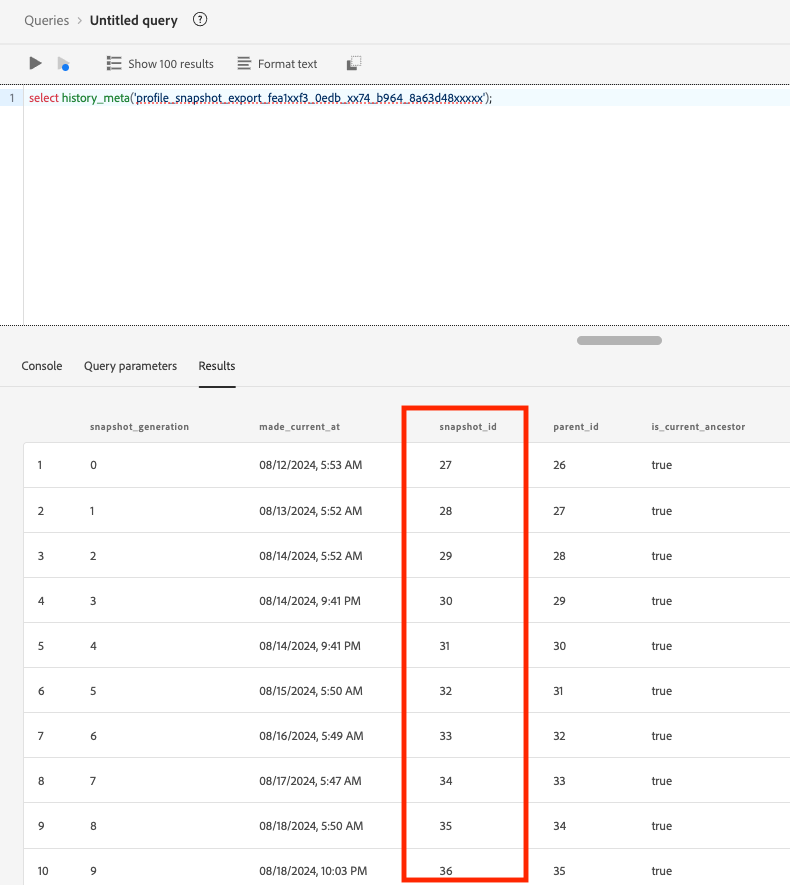This screenshot has height=885, width=790.
Task: Click inside the SQL editor line 1
Action: (x=406, y=98)
